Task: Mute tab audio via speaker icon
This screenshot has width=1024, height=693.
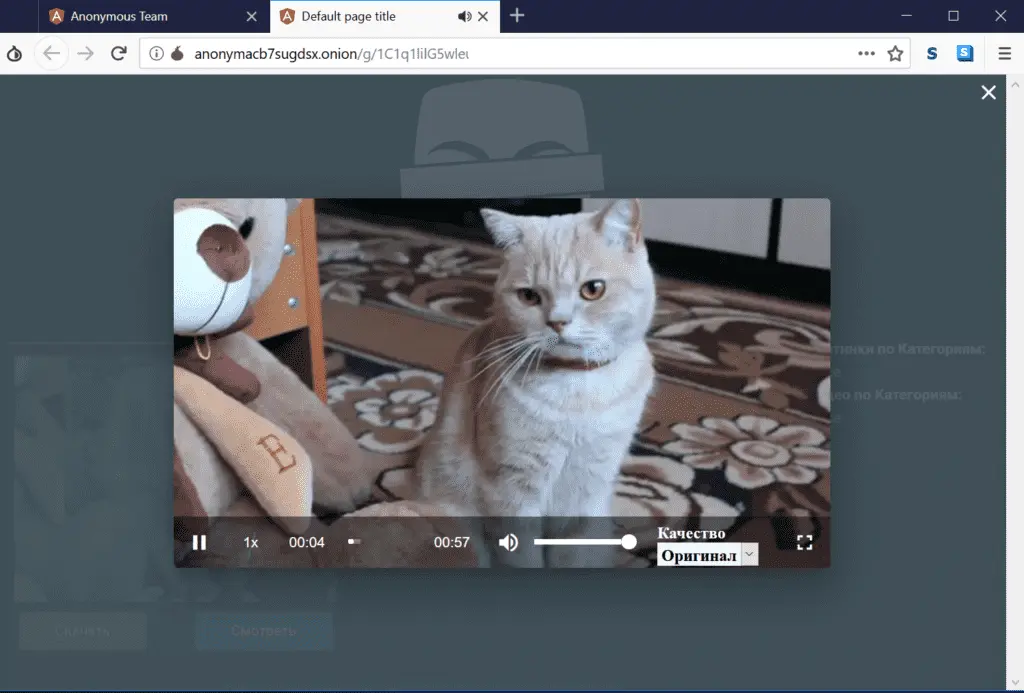Action: point(464,16)
